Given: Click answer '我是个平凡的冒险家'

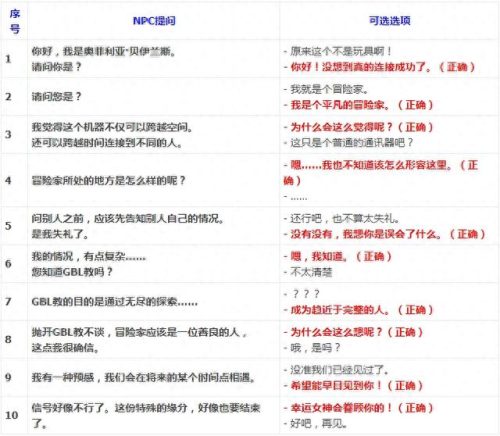Looking at the screenshot, I should click(337, 105).
